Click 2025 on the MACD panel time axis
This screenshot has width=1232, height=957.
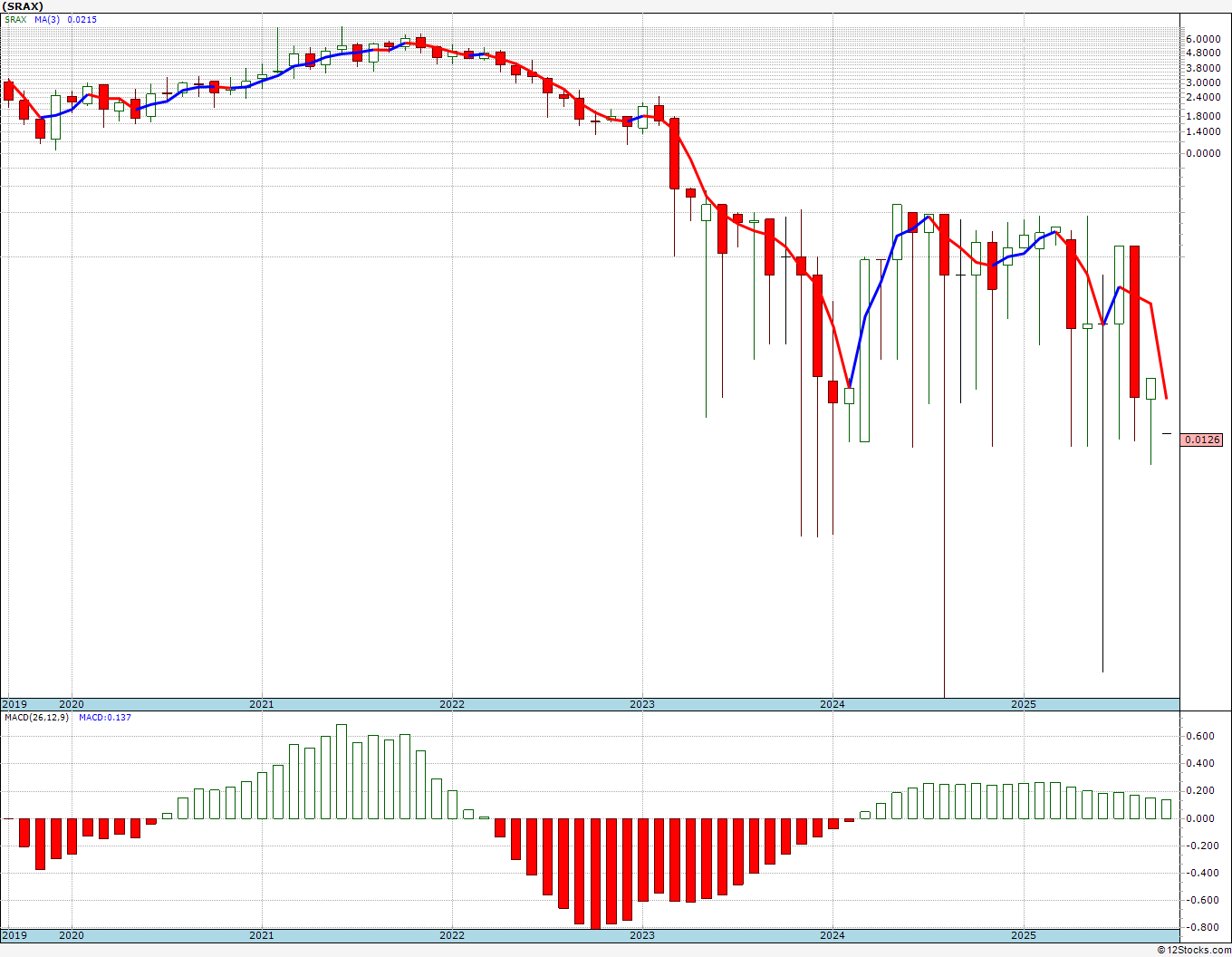click(1023, 935)
